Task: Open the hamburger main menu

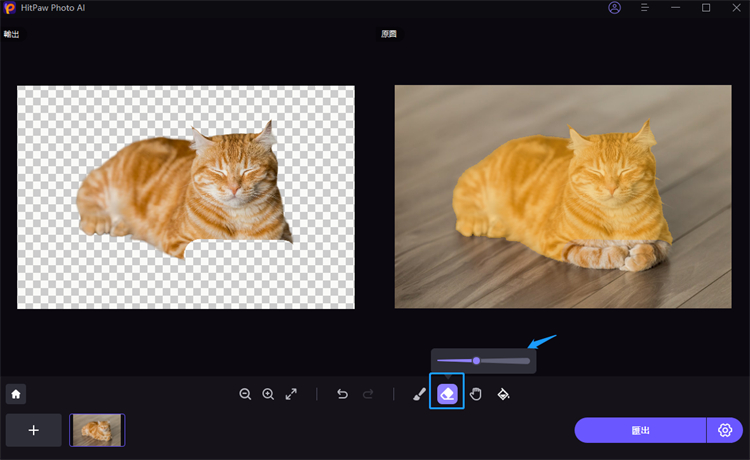Action: 645,8
